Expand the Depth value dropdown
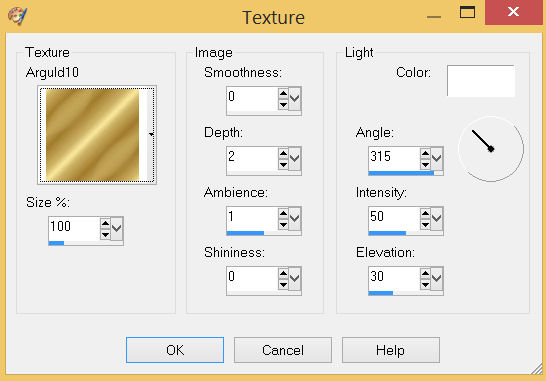The image size is (546, 381). click(x=295, y=159)
